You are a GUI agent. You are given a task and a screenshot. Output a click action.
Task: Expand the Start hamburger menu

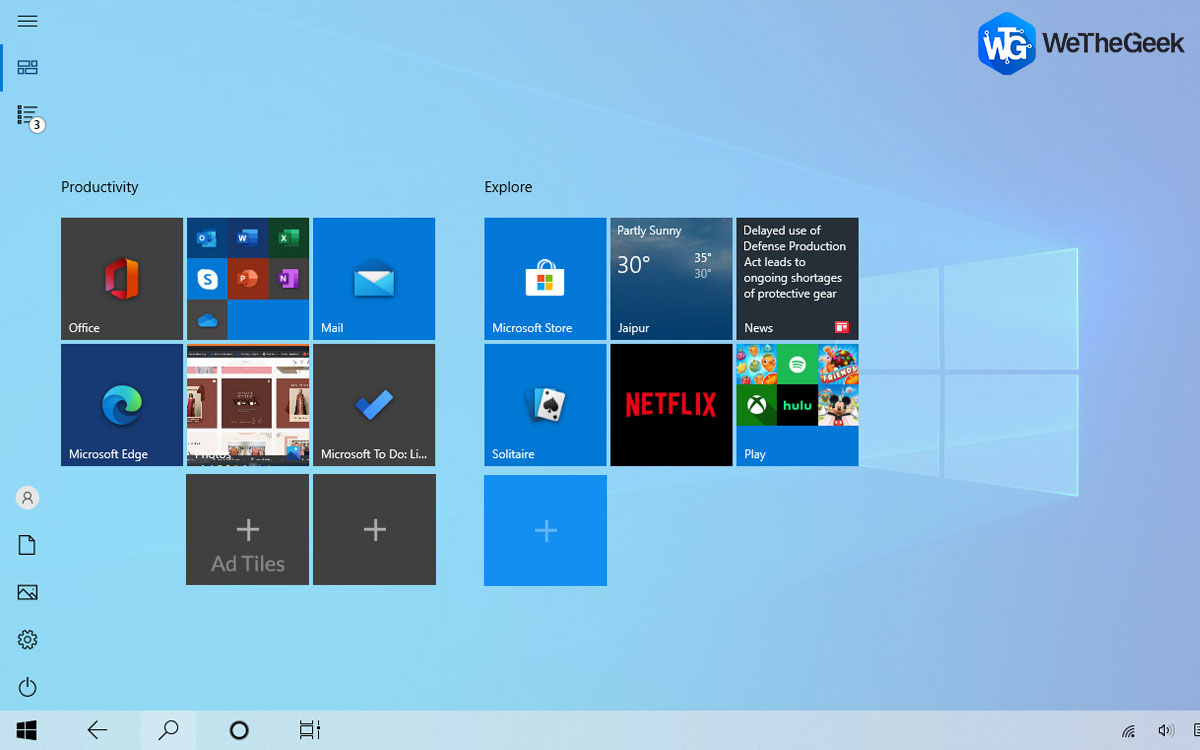28,21
